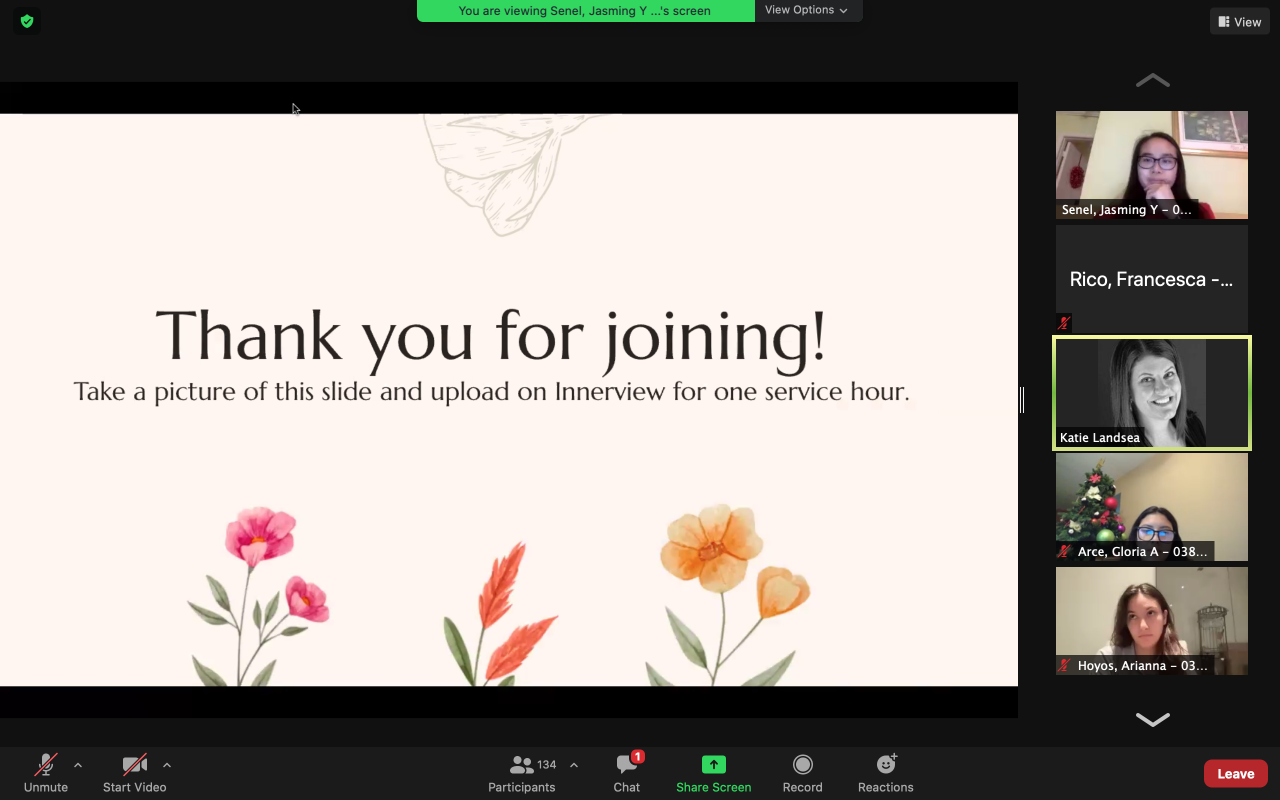Change layout with the View button
1280x800 pixels.
(1240, 22)
